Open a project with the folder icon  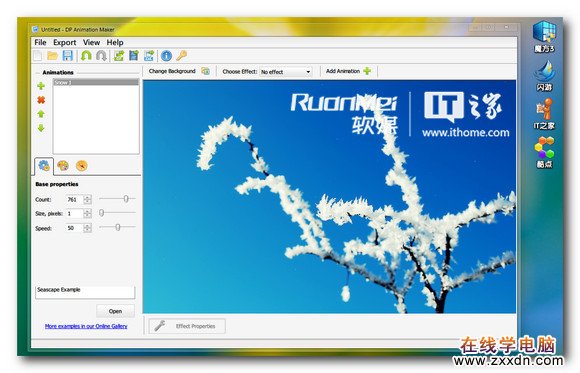point(53,56)
